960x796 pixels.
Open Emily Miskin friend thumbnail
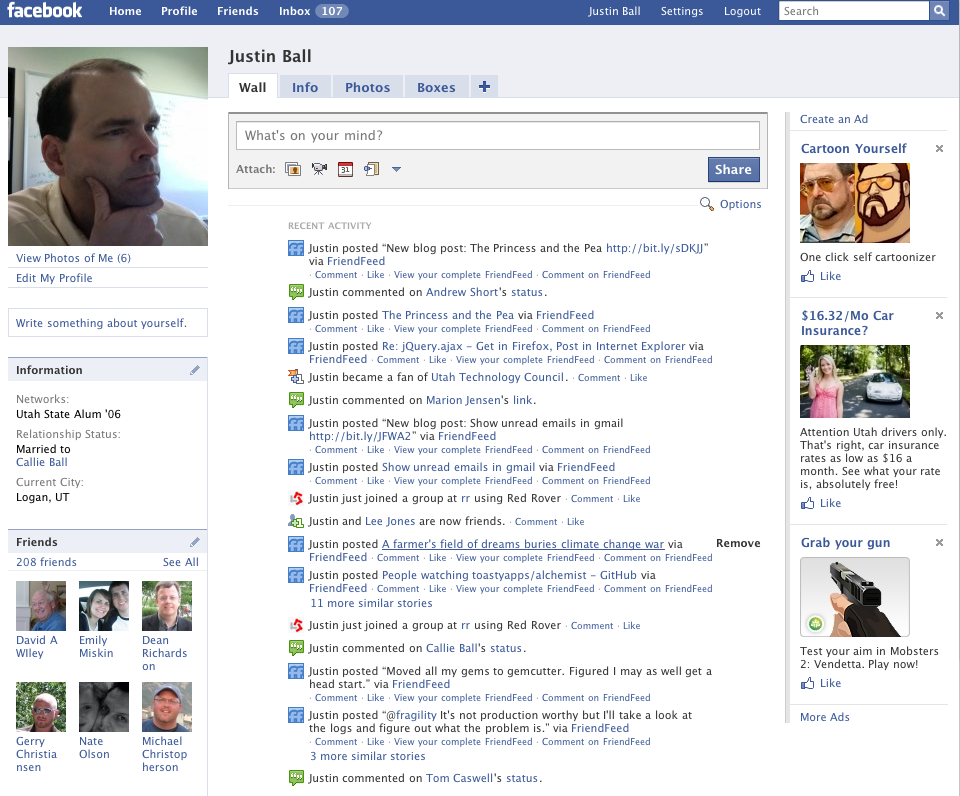(x=104, y=606)
